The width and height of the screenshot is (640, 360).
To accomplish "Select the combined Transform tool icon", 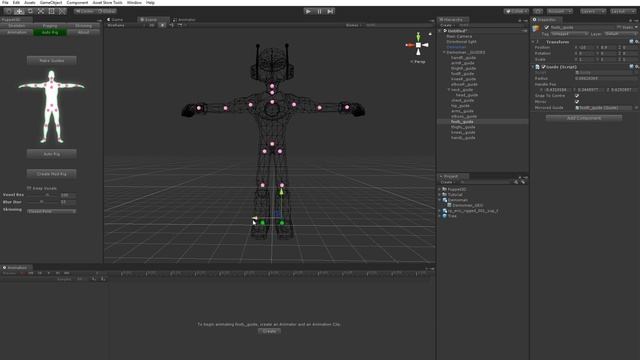I will pyautogui.click(x=62, y=11).
